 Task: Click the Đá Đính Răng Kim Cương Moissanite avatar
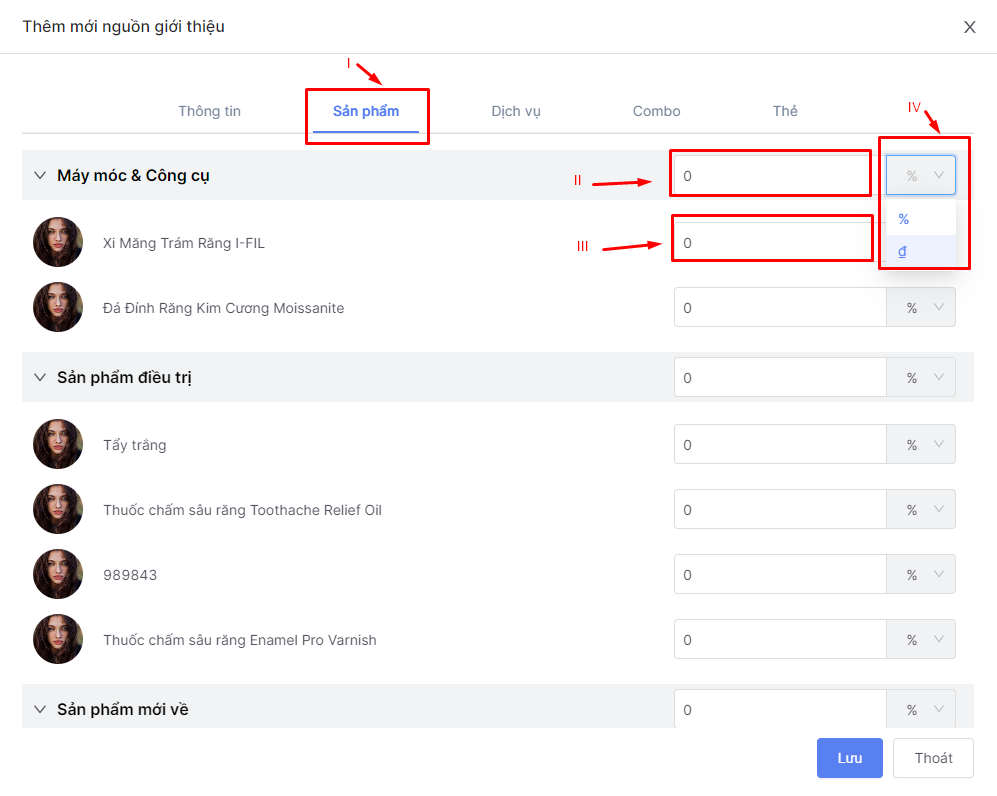58,307
